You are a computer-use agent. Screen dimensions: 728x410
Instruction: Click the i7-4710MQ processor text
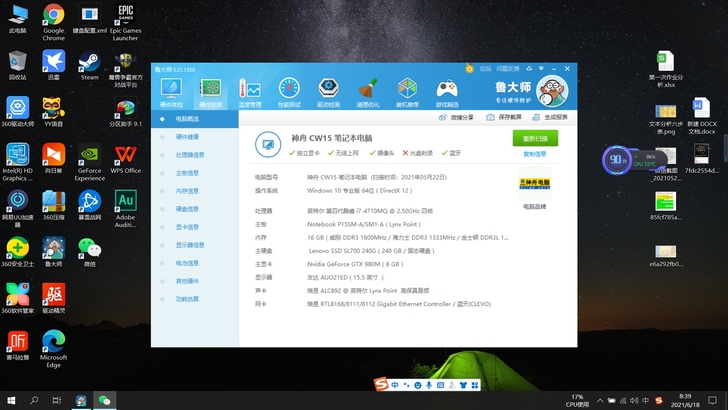click(370, 211)
